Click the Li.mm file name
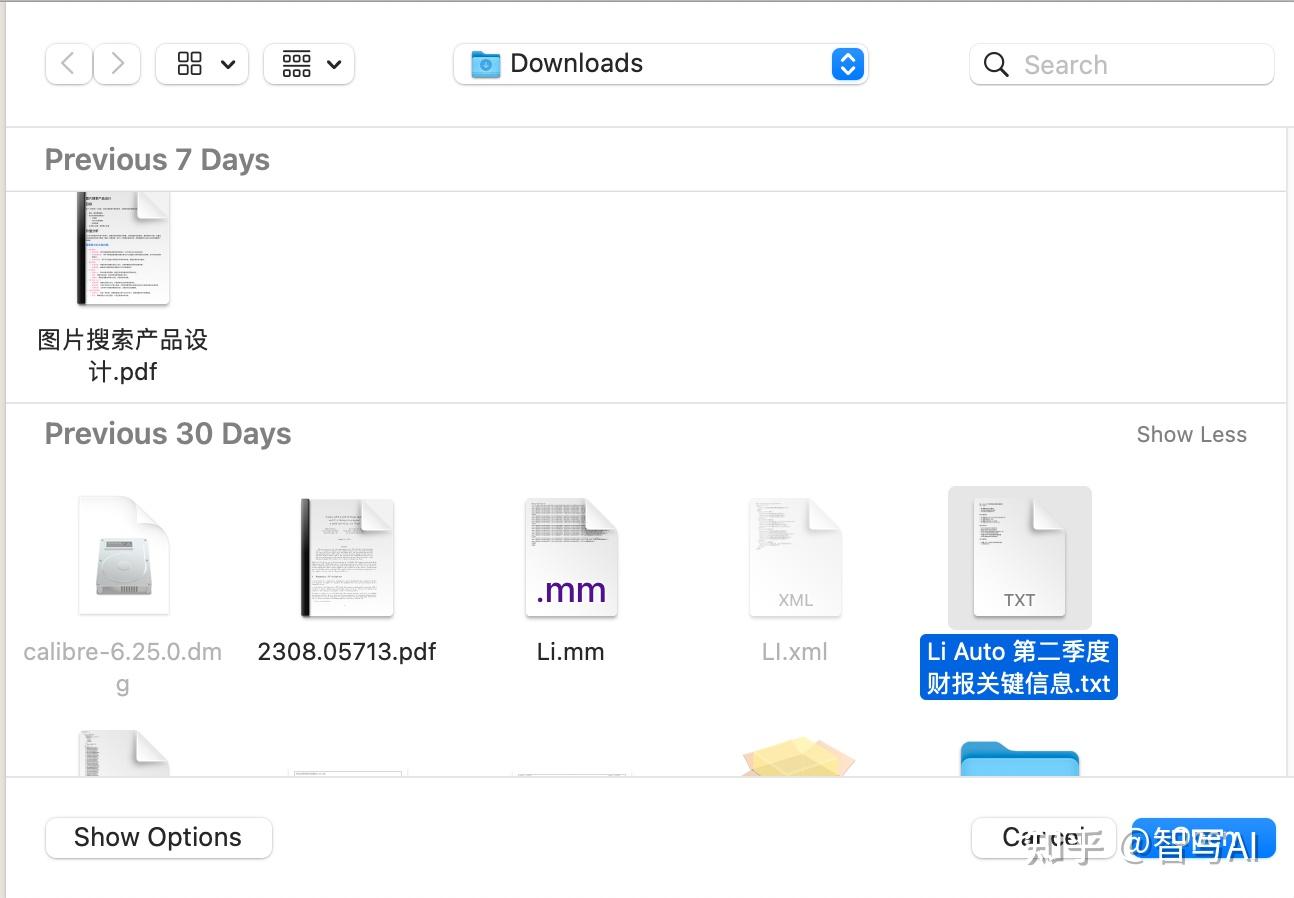The height and width of the screenshot is (898, 1294). (571, 652)
